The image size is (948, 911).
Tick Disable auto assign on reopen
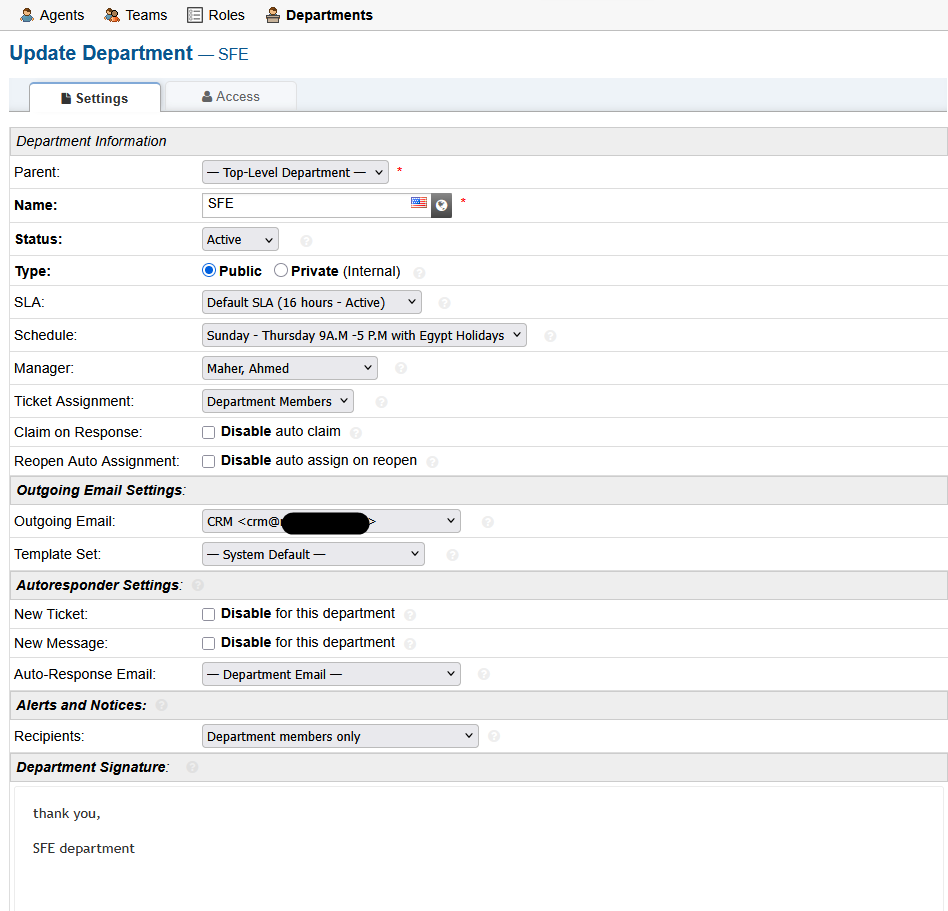(209, 461)
